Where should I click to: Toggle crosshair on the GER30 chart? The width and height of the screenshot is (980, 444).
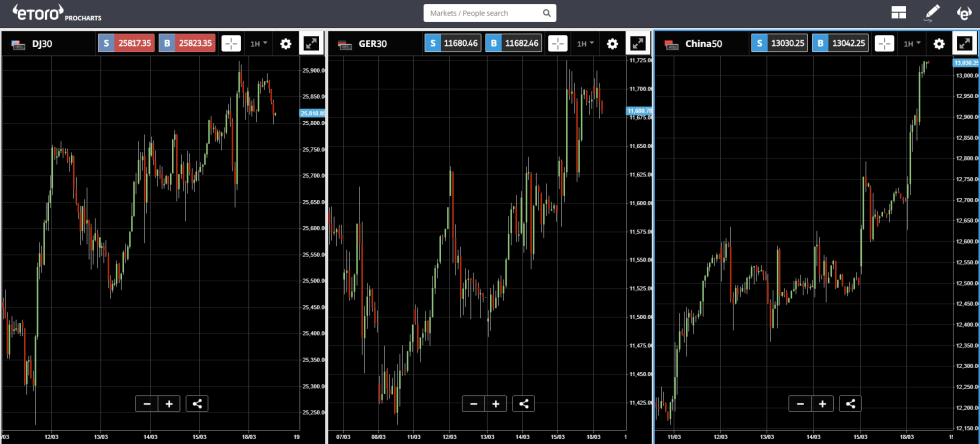(558, 44)
